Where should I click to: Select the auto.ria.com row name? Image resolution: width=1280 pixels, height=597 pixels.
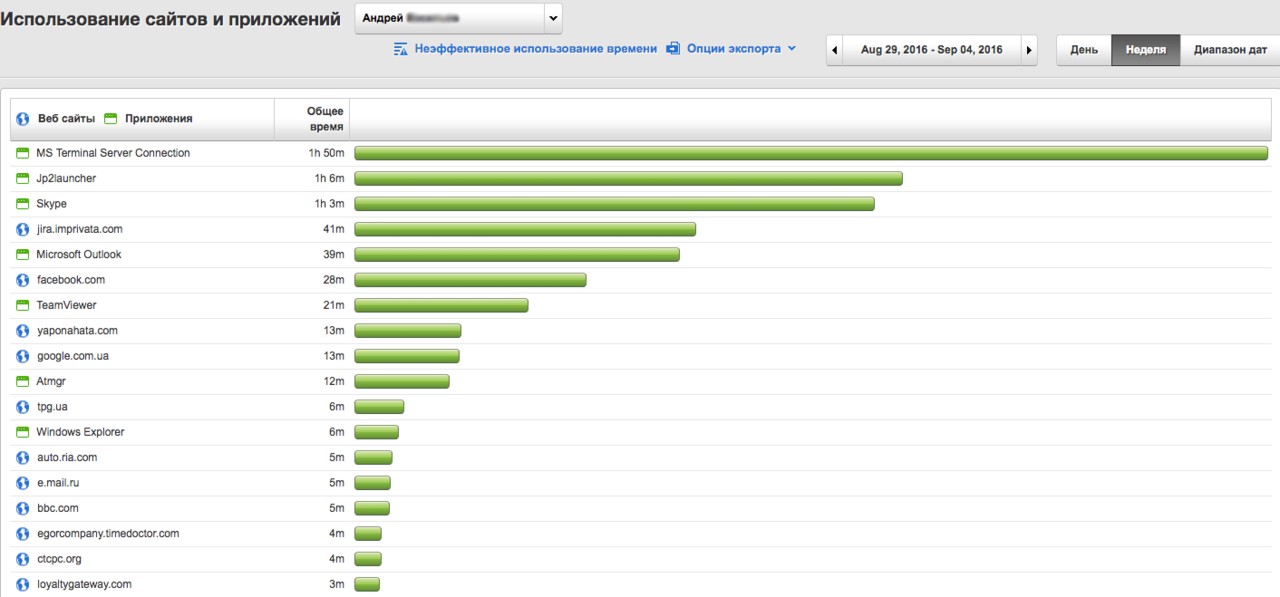pyautogui.click(x=67, y=457)
